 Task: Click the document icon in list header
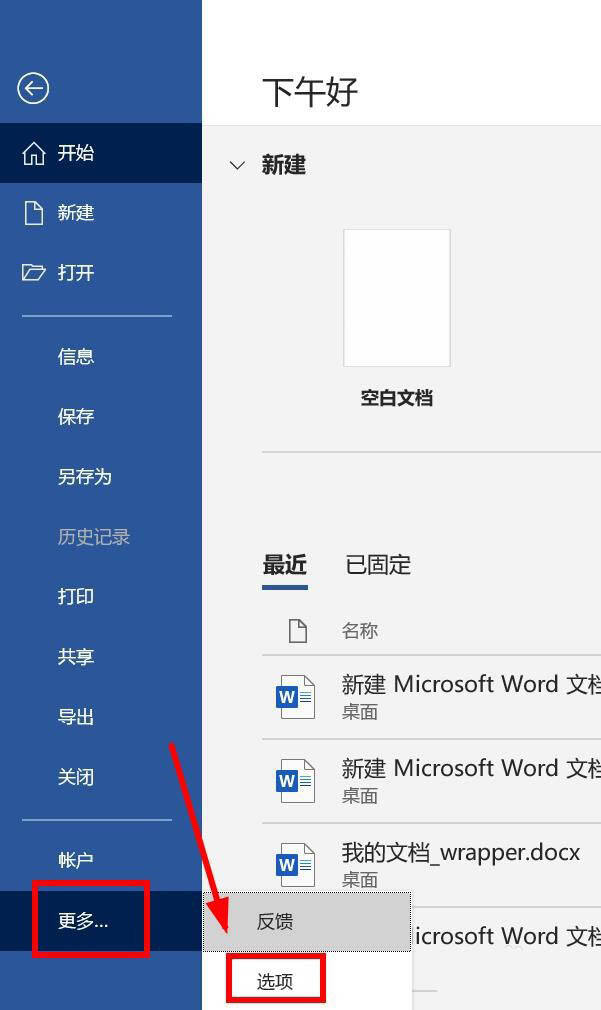click(298, 631)
